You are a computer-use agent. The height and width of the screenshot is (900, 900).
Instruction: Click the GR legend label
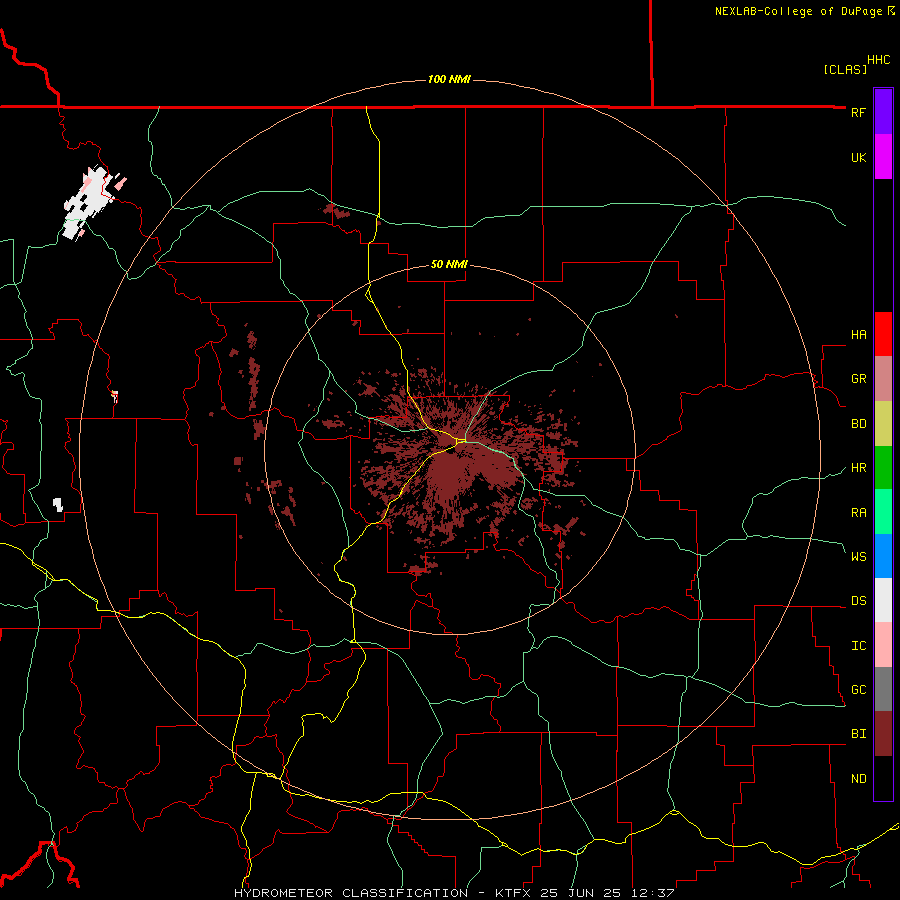point(858,379)
